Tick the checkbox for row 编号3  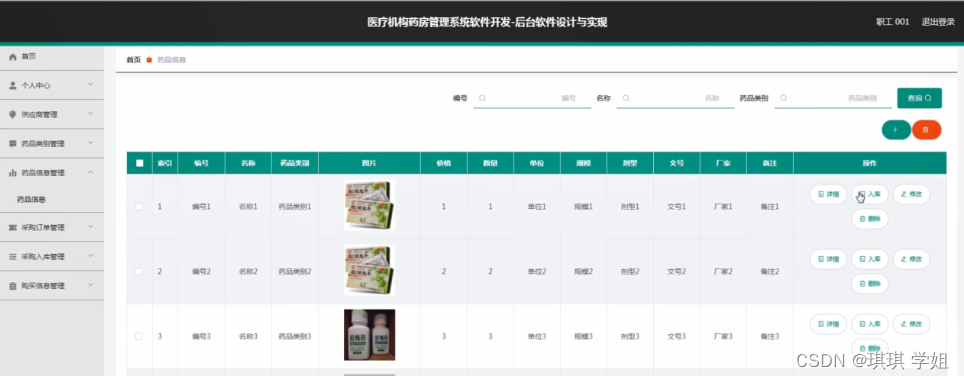(139, 336)
